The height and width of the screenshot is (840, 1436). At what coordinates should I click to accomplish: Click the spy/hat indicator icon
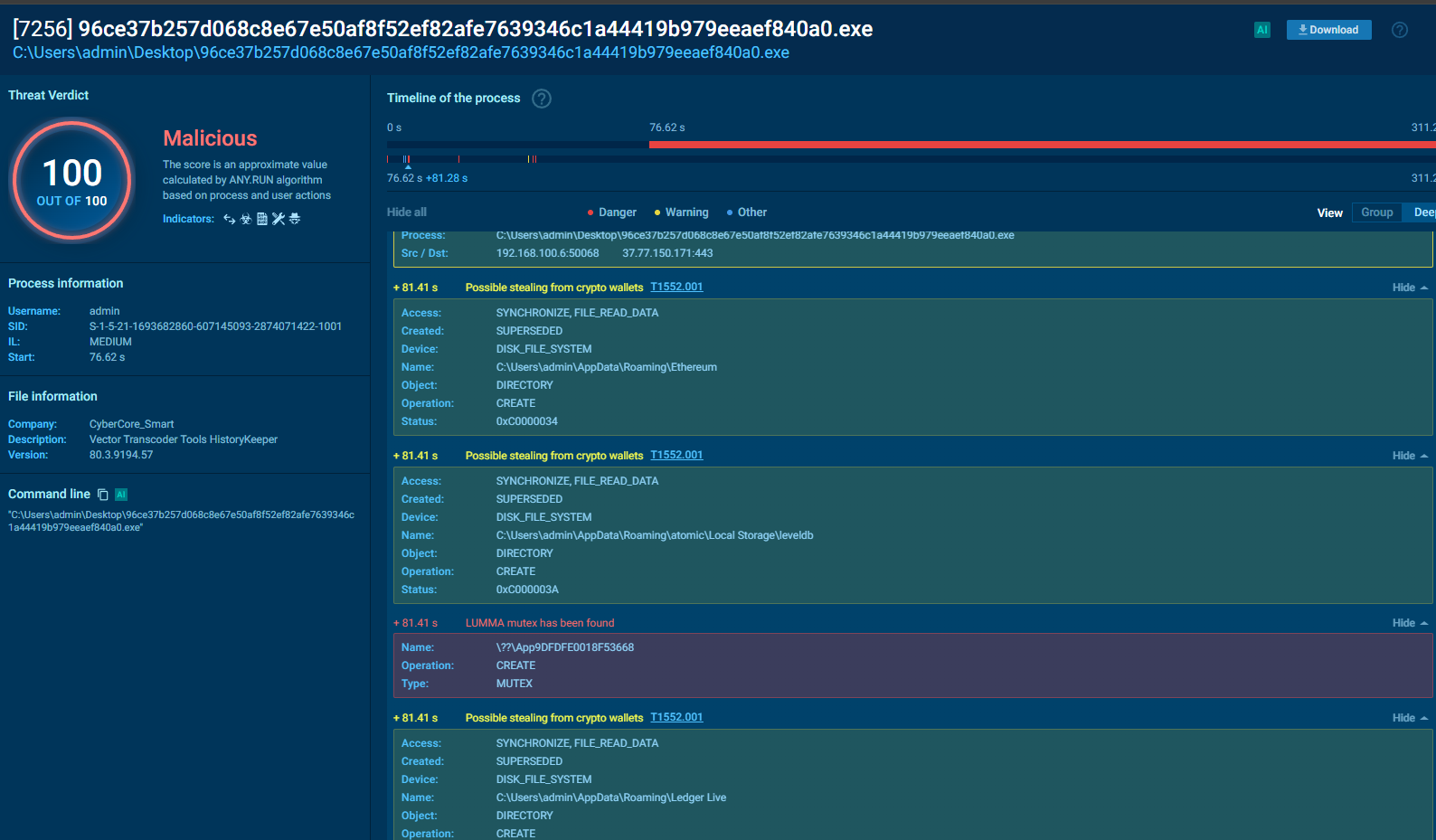(295, 219)
